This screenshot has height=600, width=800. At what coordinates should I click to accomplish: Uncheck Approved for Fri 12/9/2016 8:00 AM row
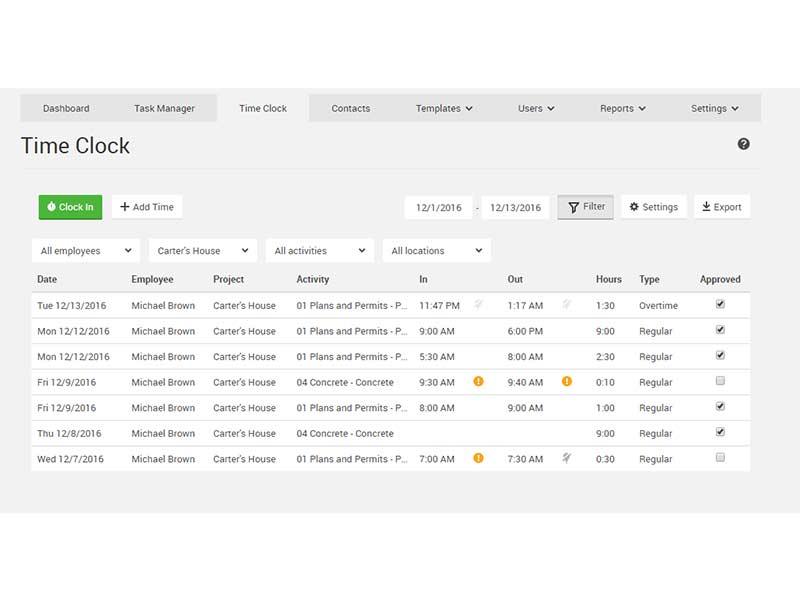click(720, 406)
